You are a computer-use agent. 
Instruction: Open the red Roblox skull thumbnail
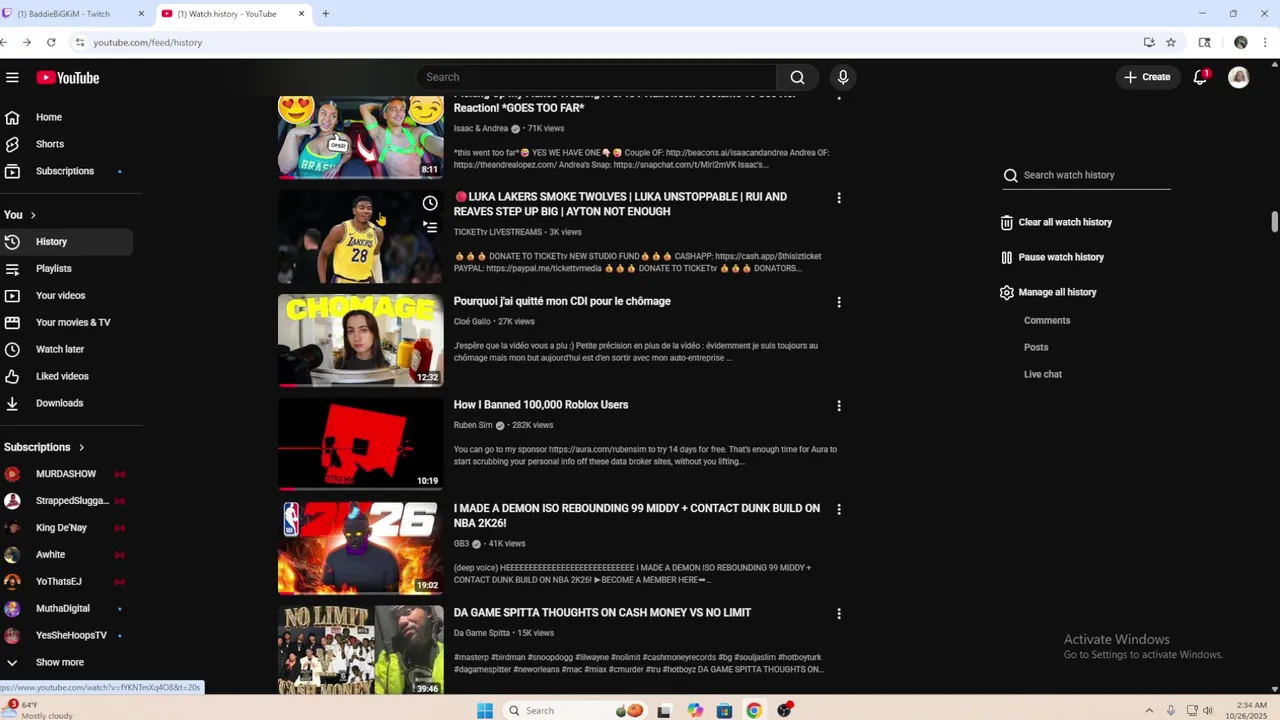[x=361, y=444]
